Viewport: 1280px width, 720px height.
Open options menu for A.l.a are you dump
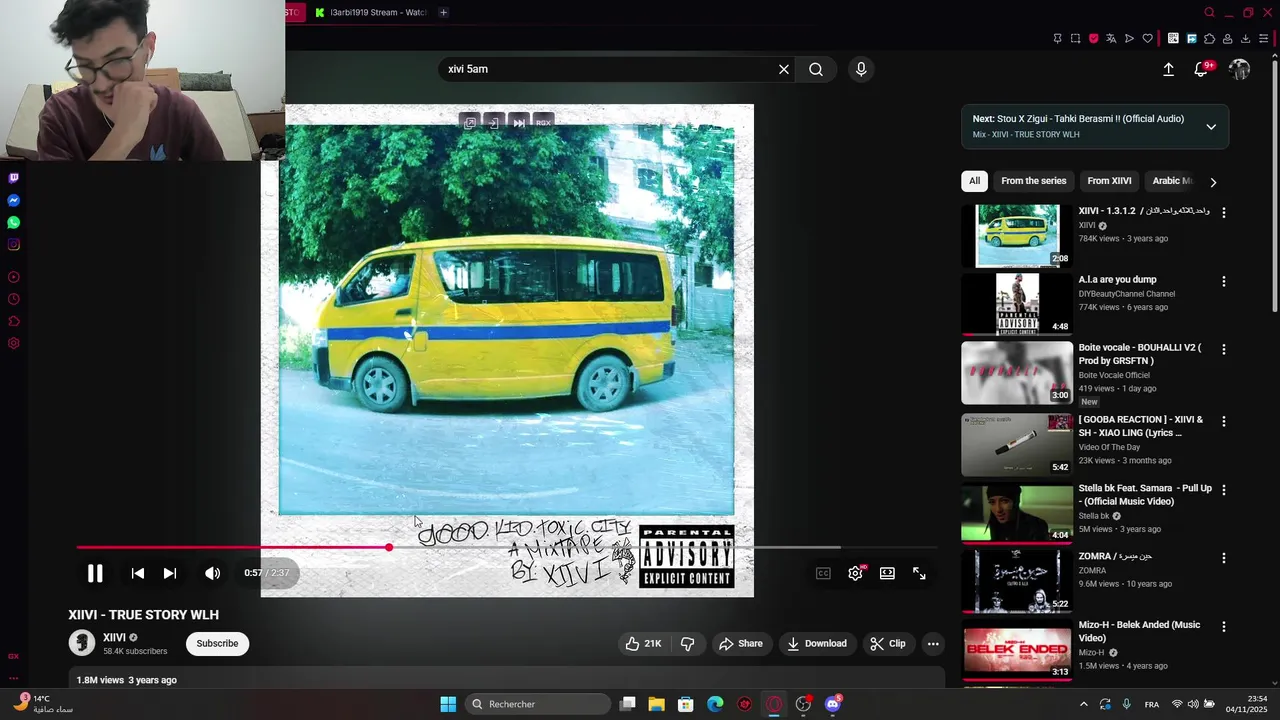click(1223, 282)
